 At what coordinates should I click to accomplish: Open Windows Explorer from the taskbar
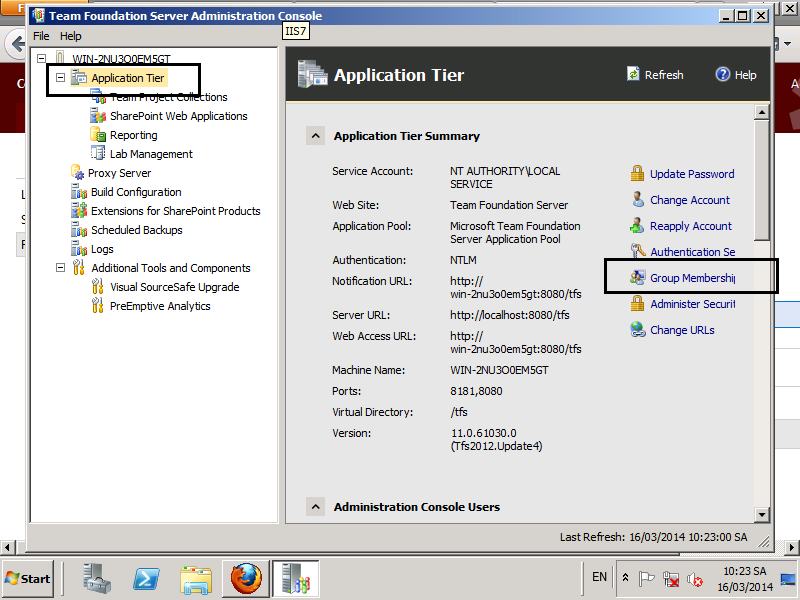tap(196, 580)
